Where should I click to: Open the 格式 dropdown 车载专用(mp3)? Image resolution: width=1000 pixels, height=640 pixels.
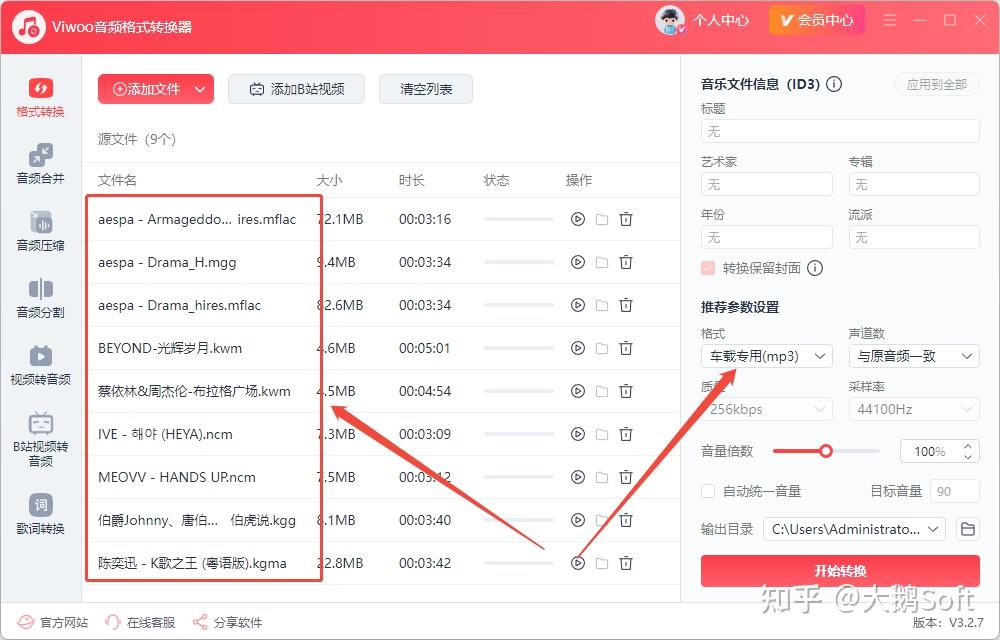point(767,356)
